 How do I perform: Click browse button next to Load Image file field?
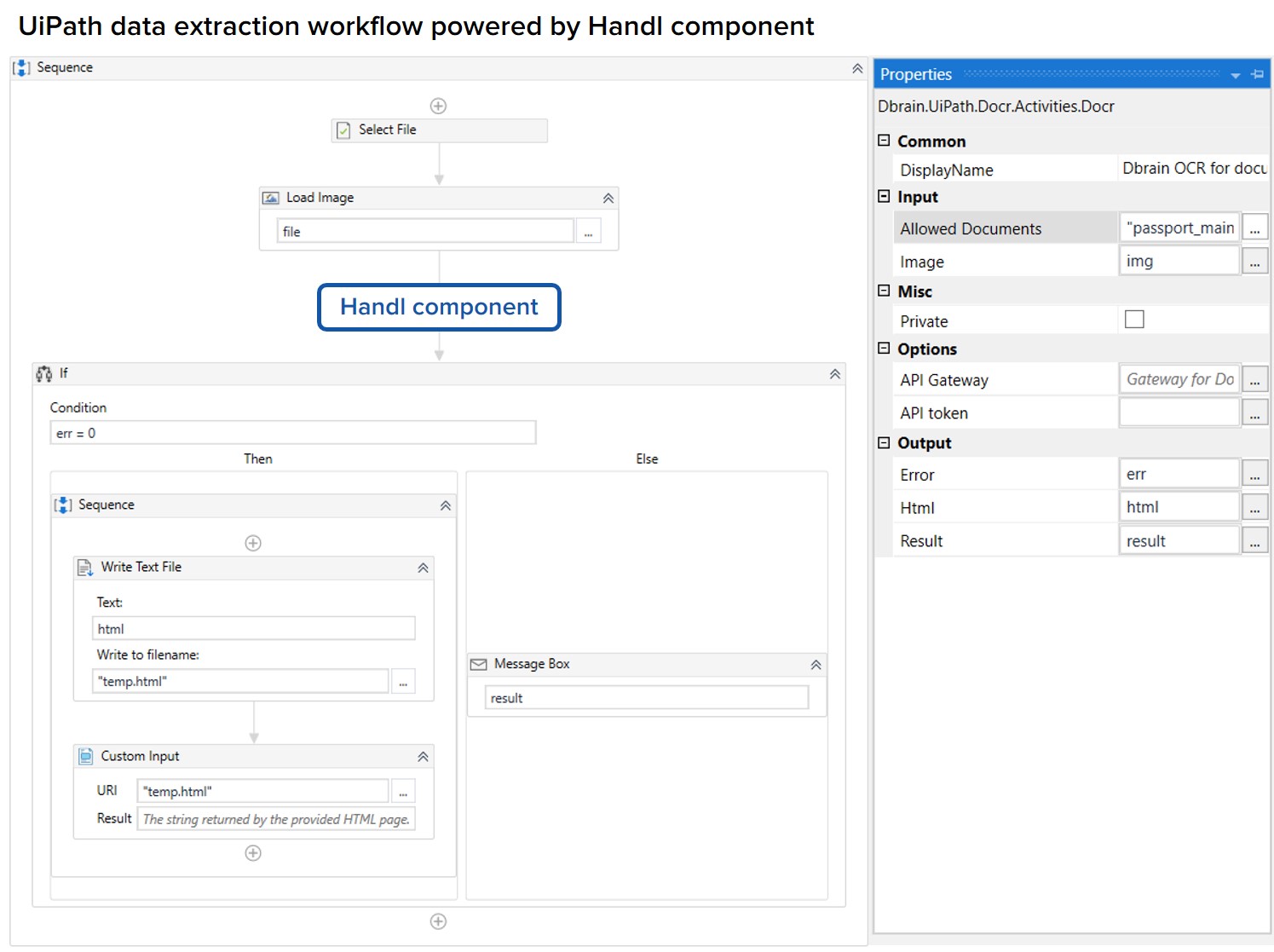pyautogui.click(x=589, y=231)
